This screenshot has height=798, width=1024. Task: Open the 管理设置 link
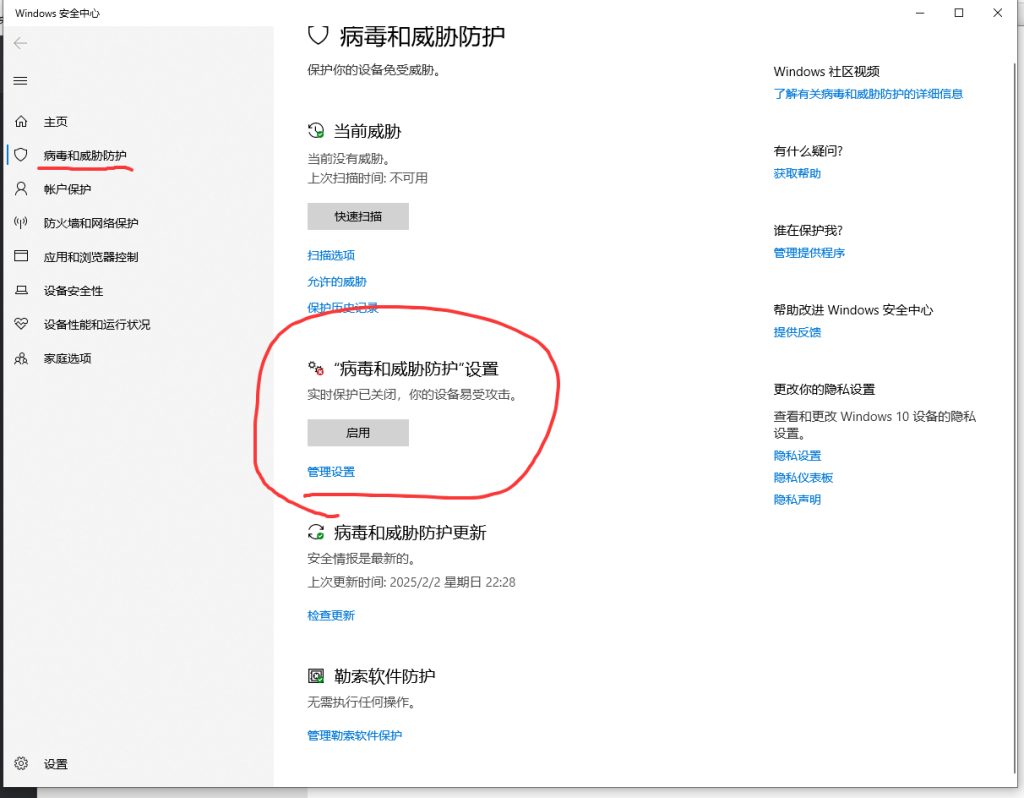(331, 472)
